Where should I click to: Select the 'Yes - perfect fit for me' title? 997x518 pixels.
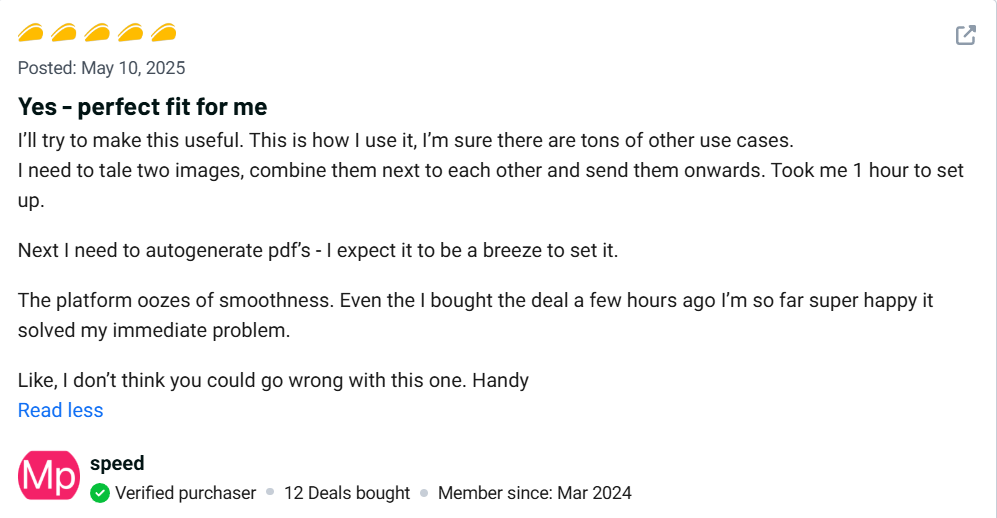coord(142,106)
